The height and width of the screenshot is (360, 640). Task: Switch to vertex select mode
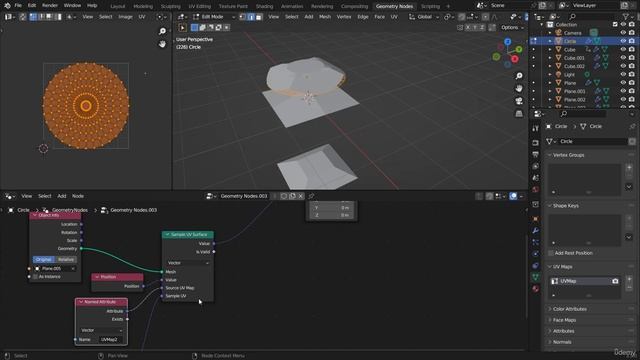(x=242, y=17)
